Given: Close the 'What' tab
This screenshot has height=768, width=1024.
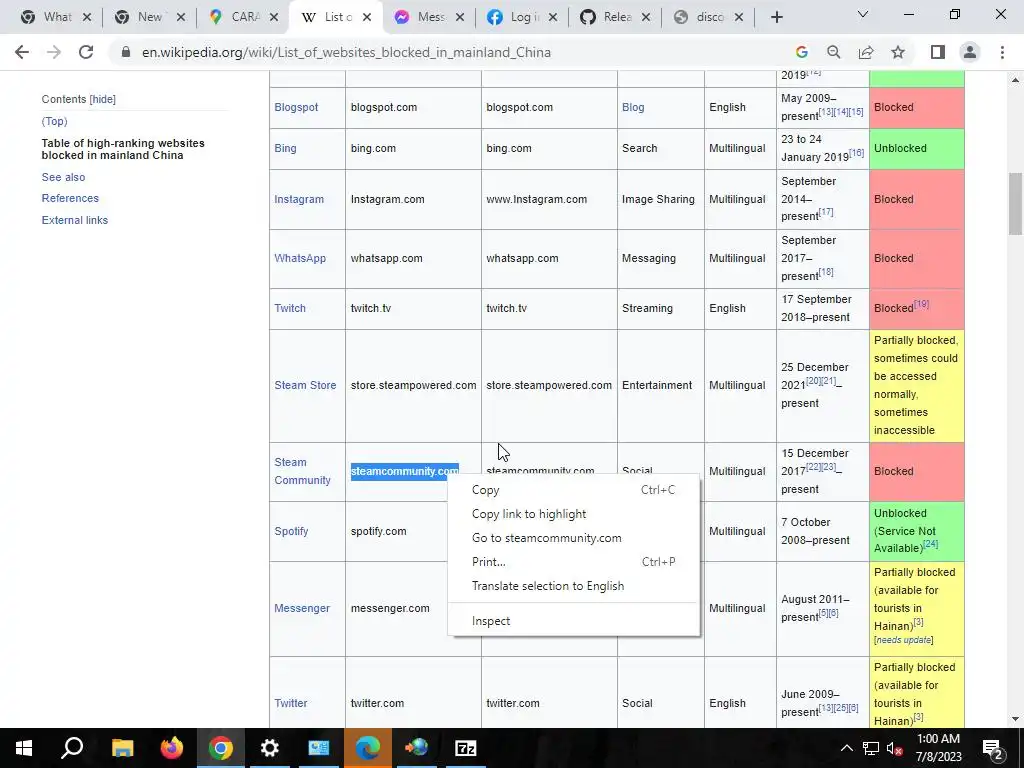Looking at the screenshot, I should point(87,18).
